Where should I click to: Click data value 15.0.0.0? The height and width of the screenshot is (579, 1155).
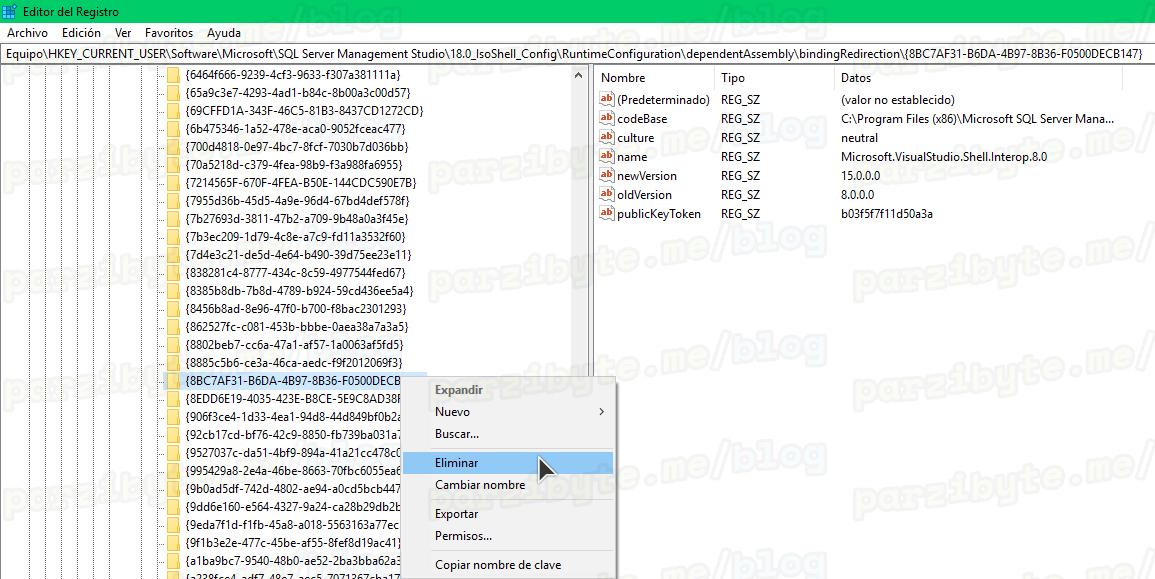click(860, 175)
